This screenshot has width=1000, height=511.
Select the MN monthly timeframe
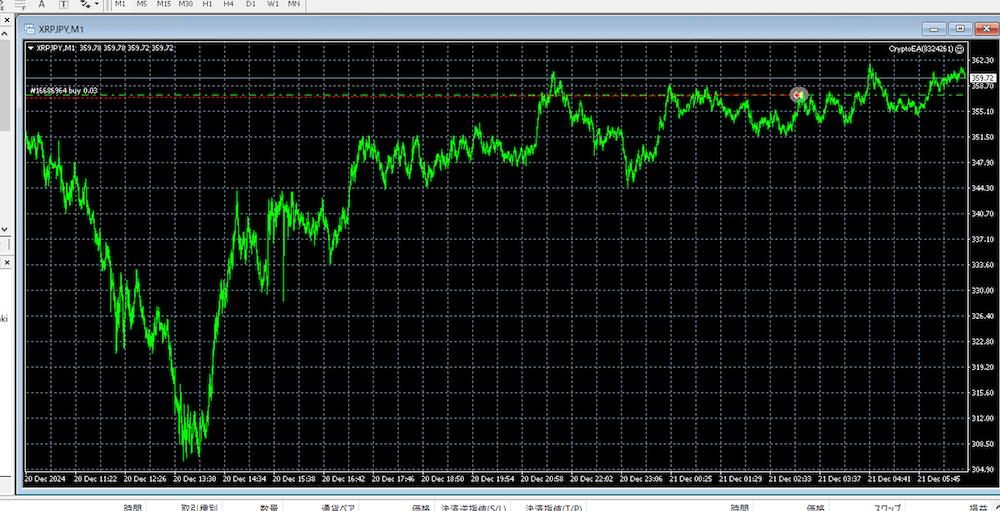tap(294, 4)
